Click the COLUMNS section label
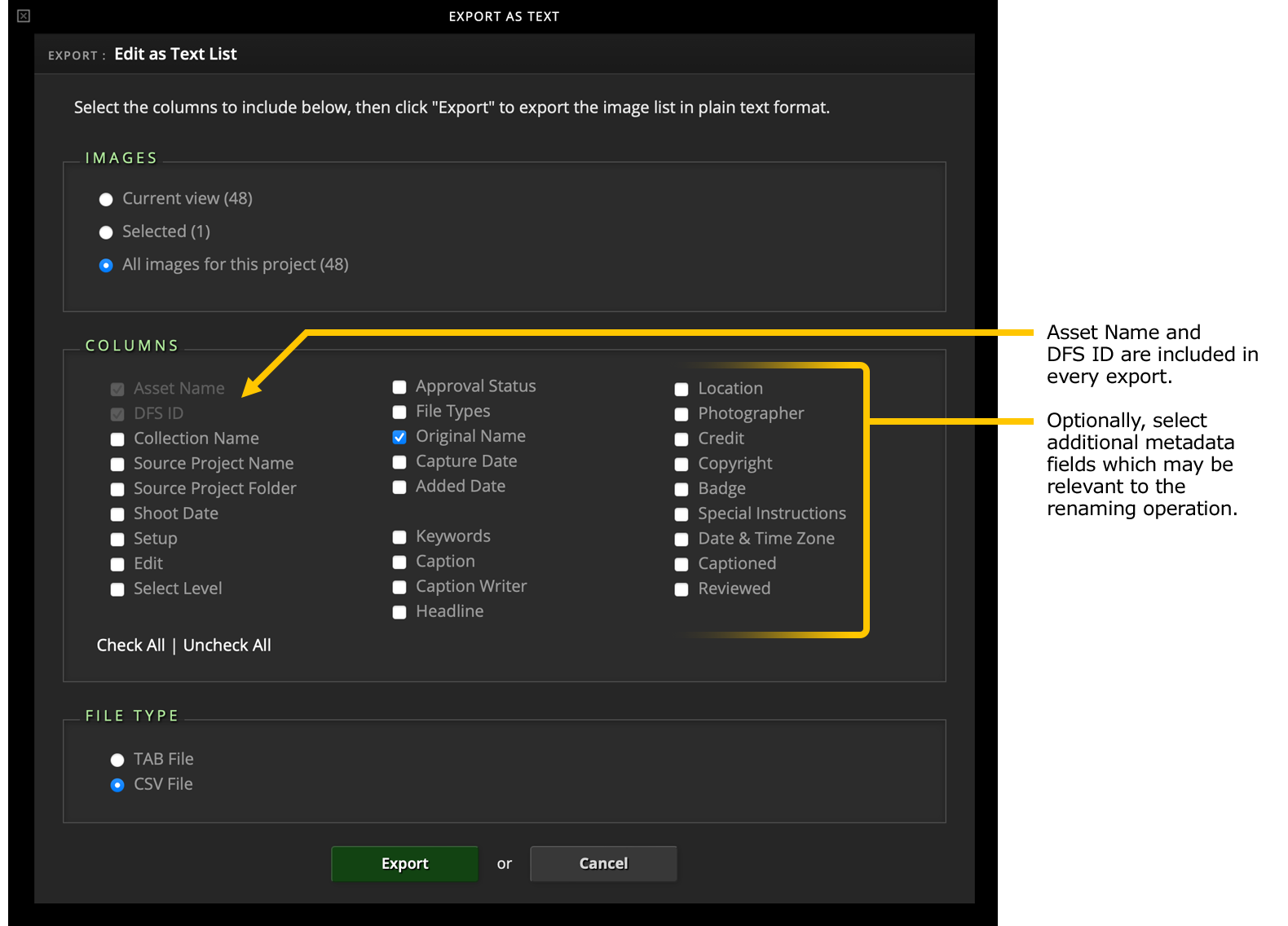The image size is (1288, 926). pyautogui.click(x=132, y=346)
